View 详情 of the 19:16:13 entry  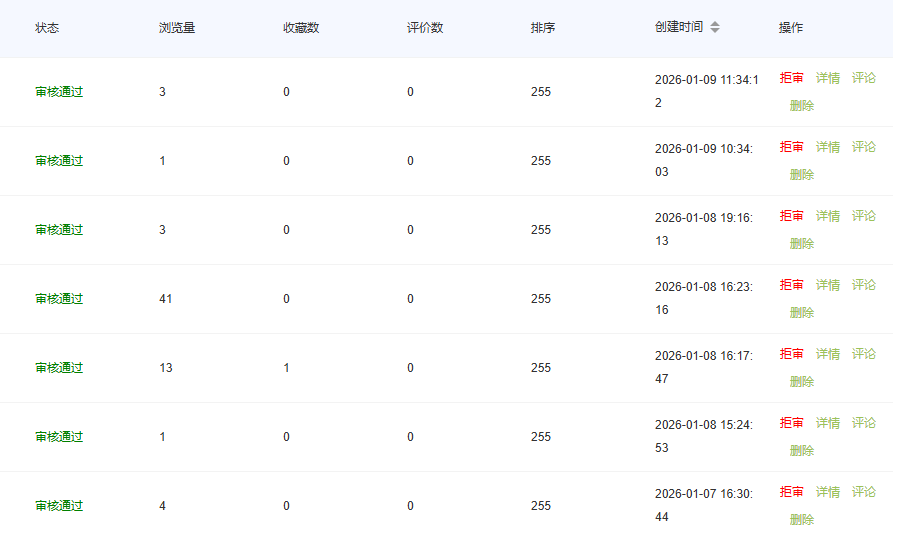827,216
